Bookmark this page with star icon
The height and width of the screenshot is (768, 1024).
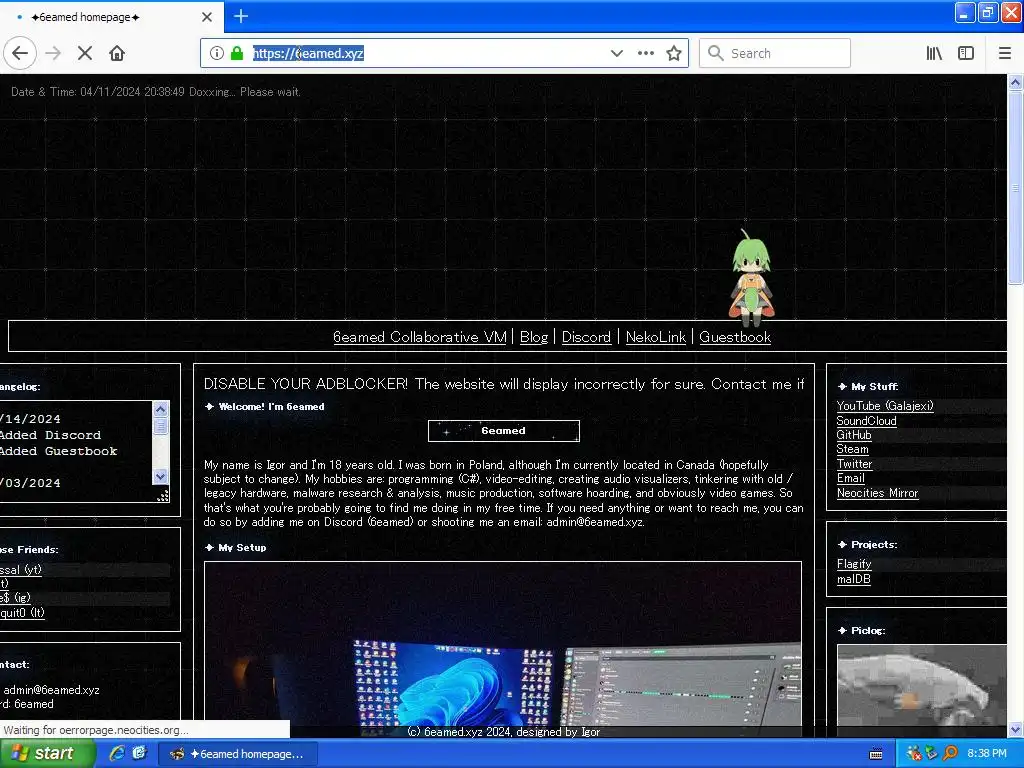[x=674, y=53]
